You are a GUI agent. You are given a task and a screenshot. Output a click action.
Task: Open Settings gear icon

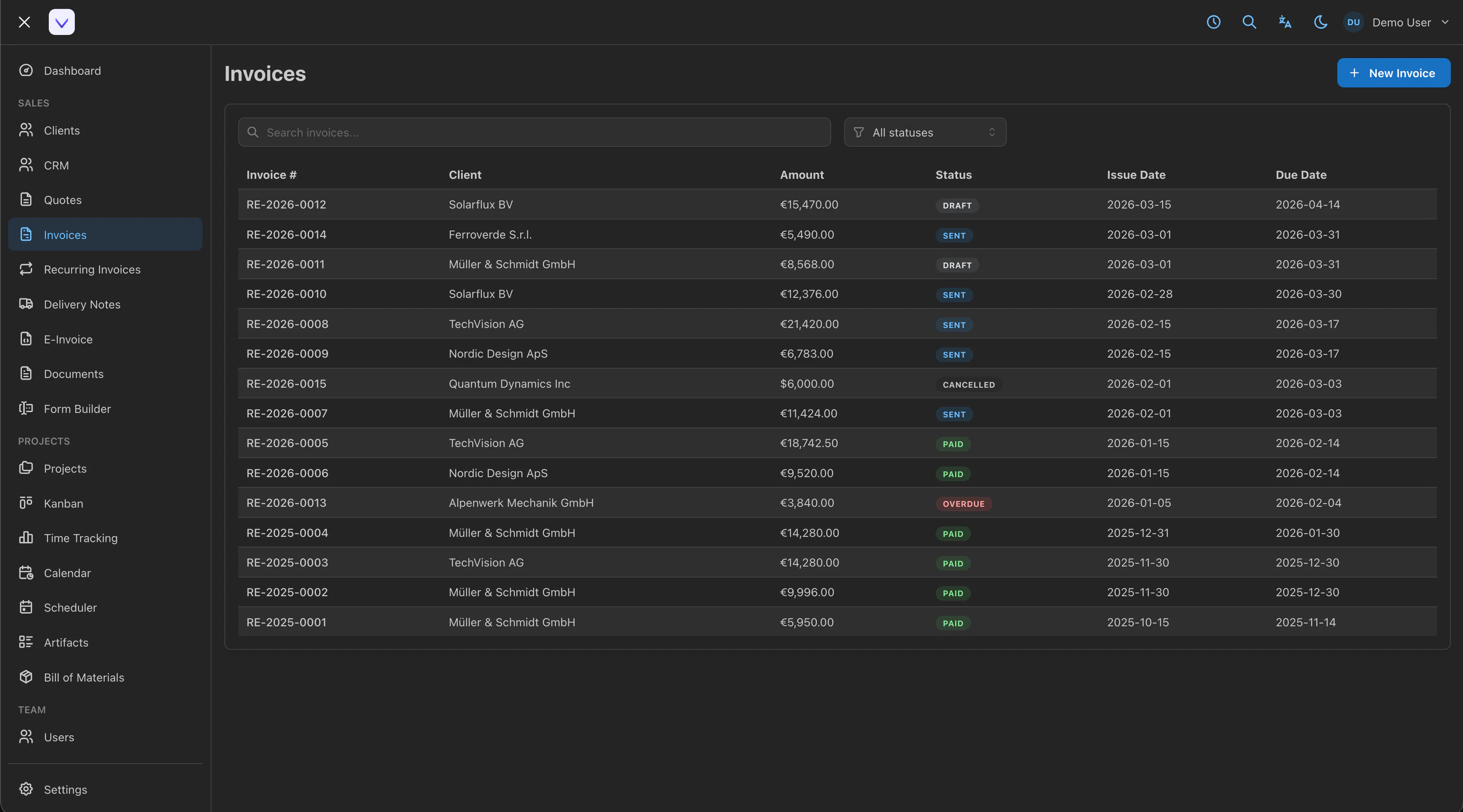tap(26, 789)
